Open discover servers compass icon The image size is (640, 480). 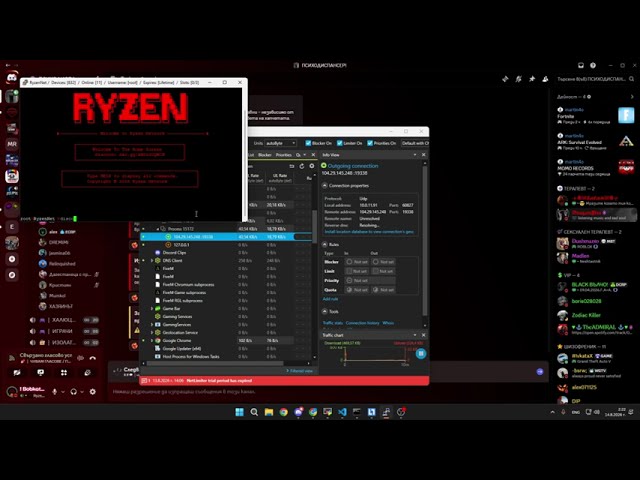click(x=12, y=275)
